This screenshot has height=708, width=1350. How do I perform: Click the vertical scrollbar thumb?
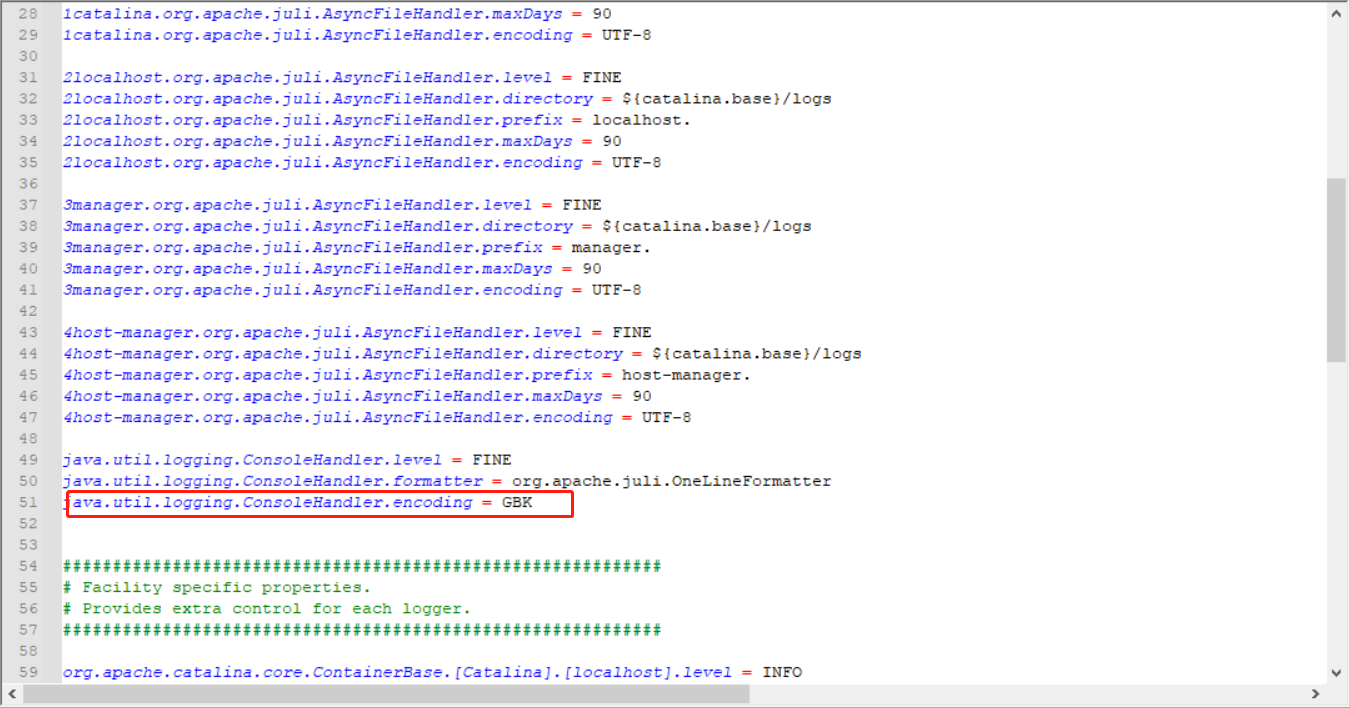[x=1336, y=270]
